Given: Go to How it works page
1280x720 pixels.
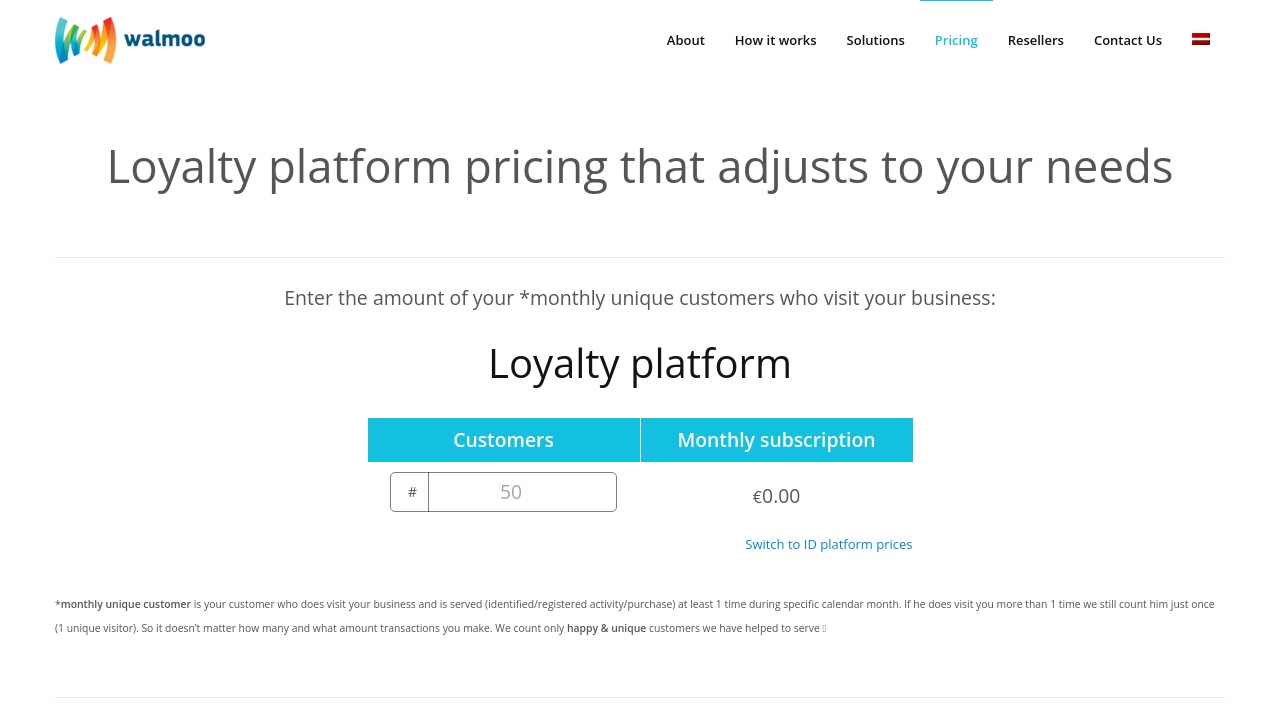Looking at the screenshot, I should coord(775,40).
